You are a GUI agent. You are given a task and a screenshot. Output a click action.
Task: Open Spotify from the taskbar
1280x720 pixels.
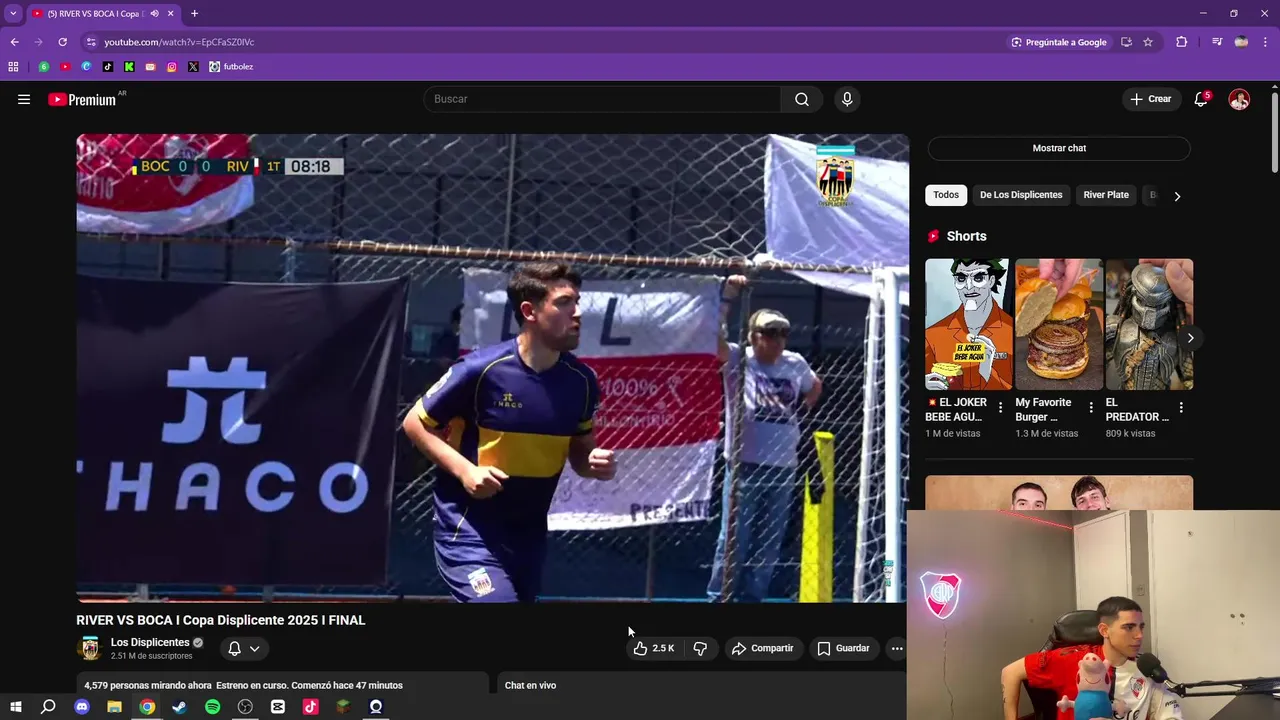pos(212,707)
